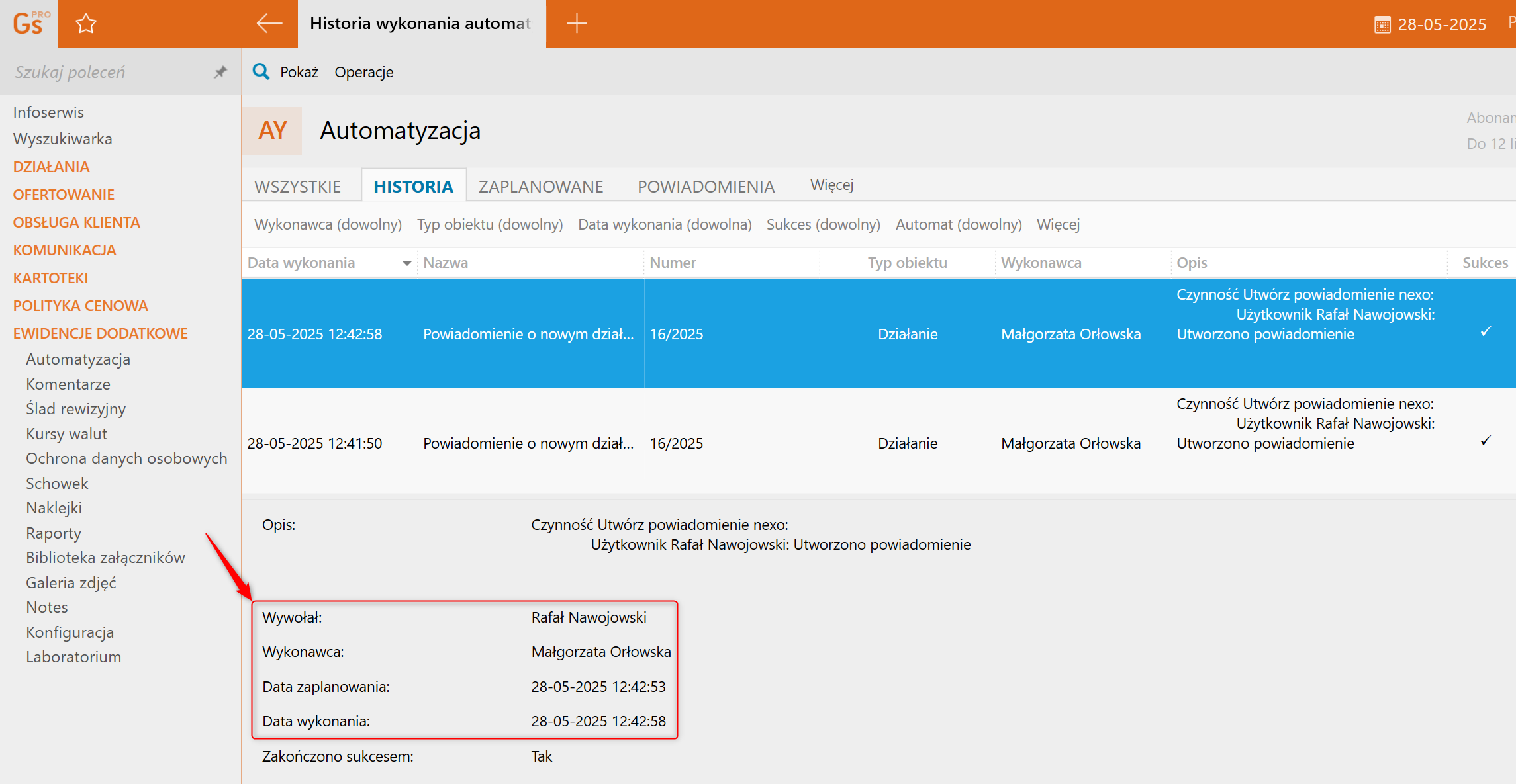Open Ślad rewizyjny in the sidebar
Image resolution: width=1516 pixels, height=784 pixels.
[75, 409]
